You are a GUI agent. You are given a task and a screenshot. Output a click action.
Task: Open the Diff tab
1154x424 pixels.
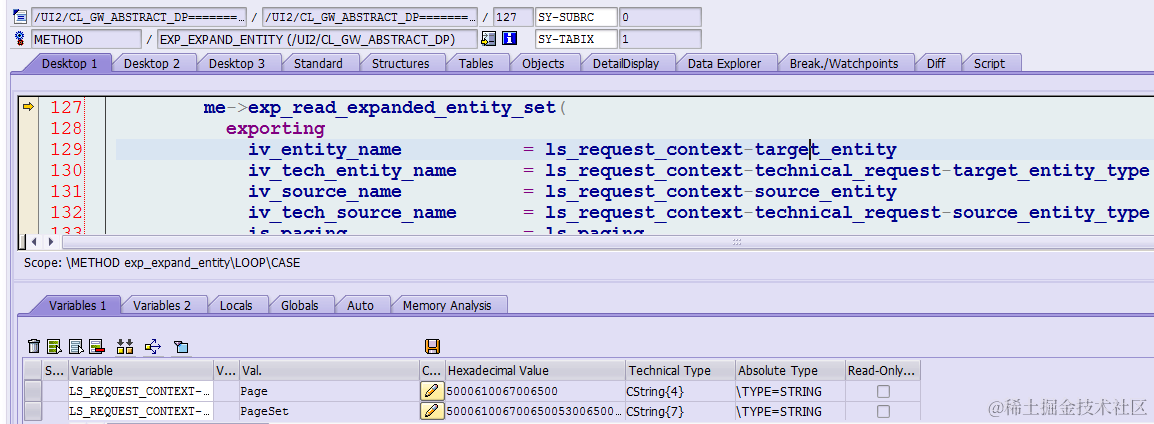tap(936, 63)
